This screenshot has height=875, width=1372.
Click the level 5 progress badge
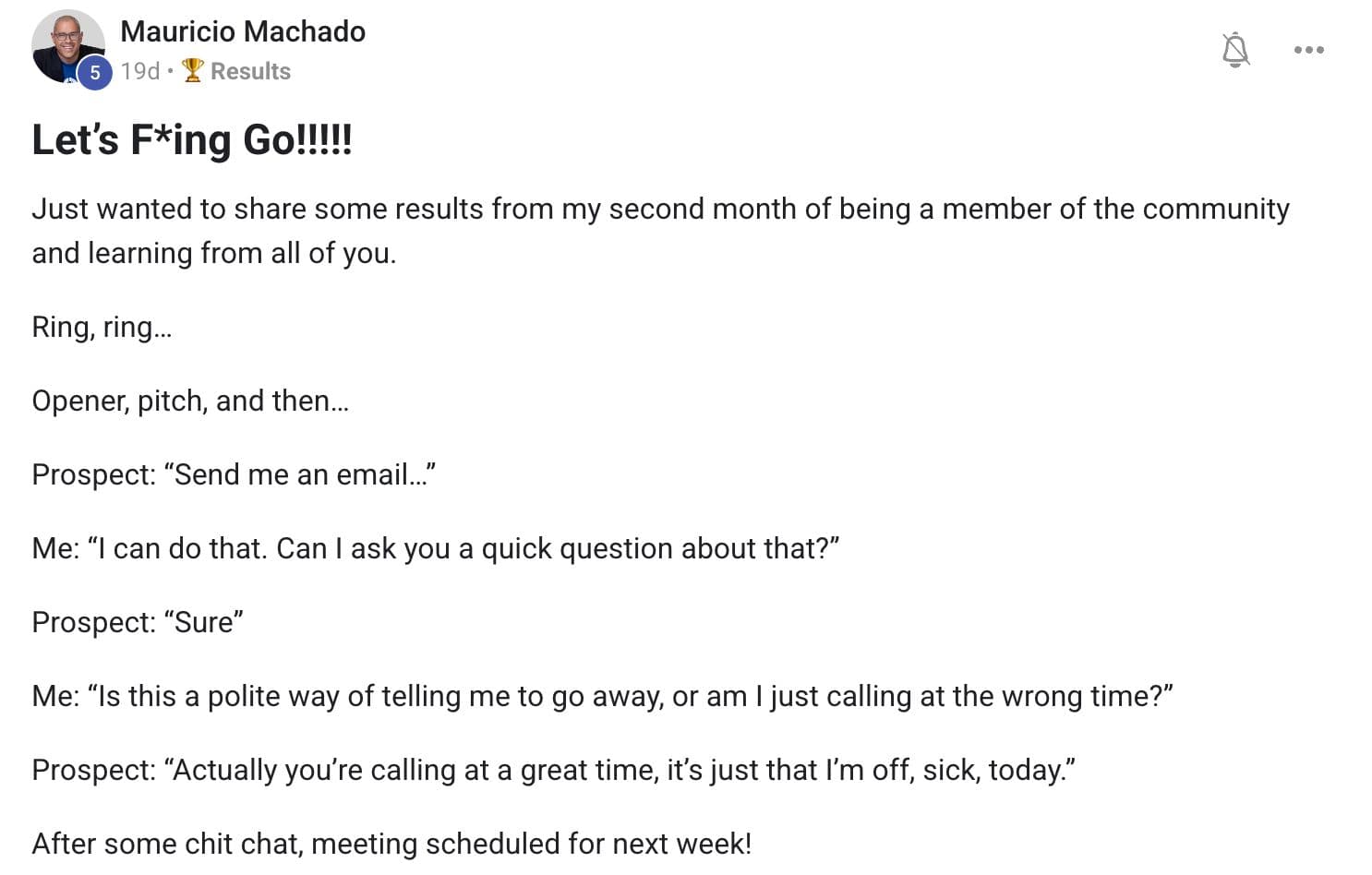tap(93, 72)
